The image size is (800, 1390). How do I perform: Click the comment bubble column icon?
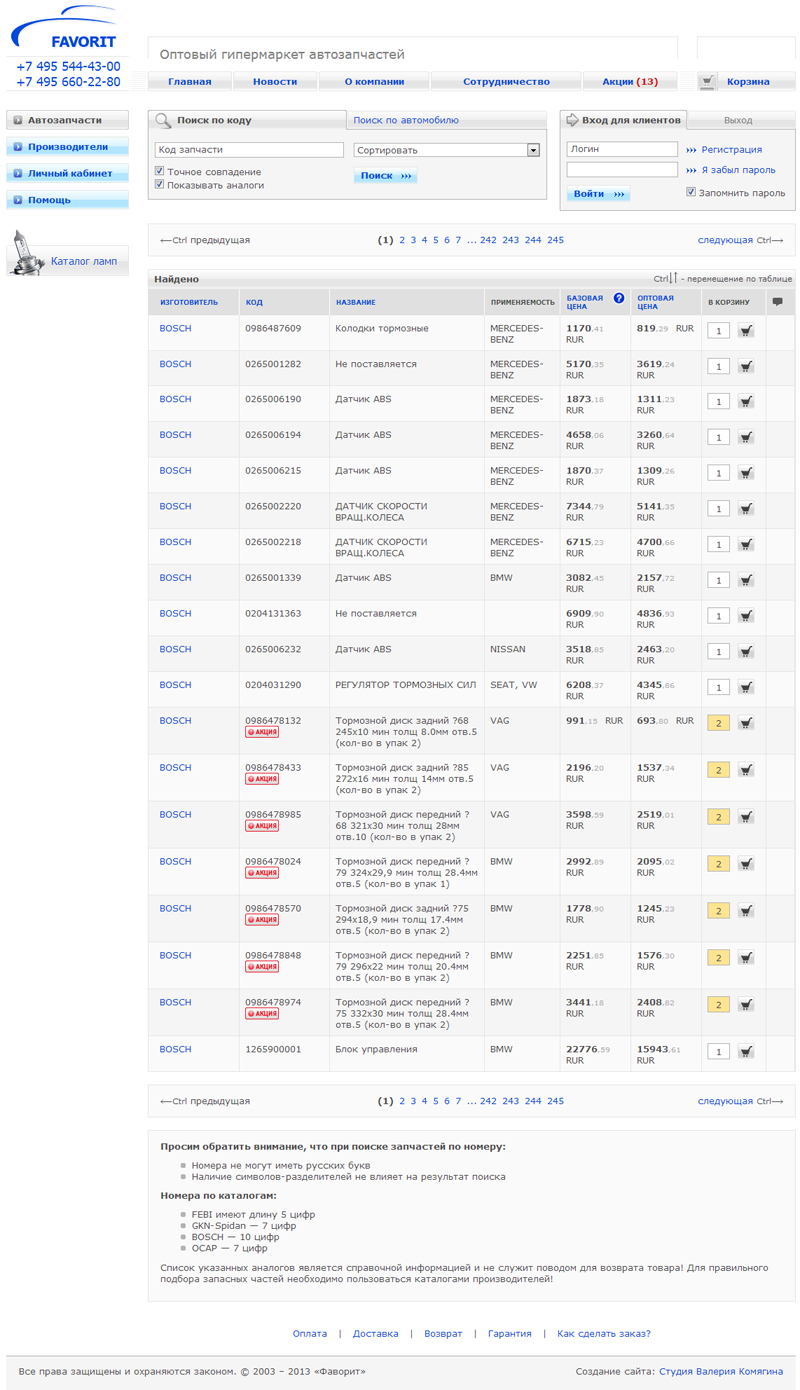tap(778, 301)
